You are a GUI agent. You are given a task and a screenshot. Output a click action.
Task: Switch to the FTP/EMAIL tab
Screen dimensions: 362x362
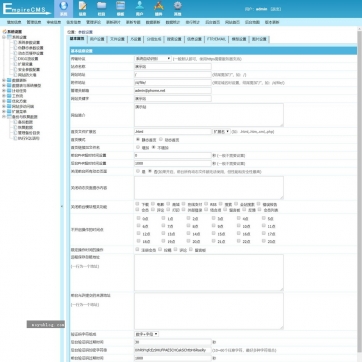(x=216, y=39)
